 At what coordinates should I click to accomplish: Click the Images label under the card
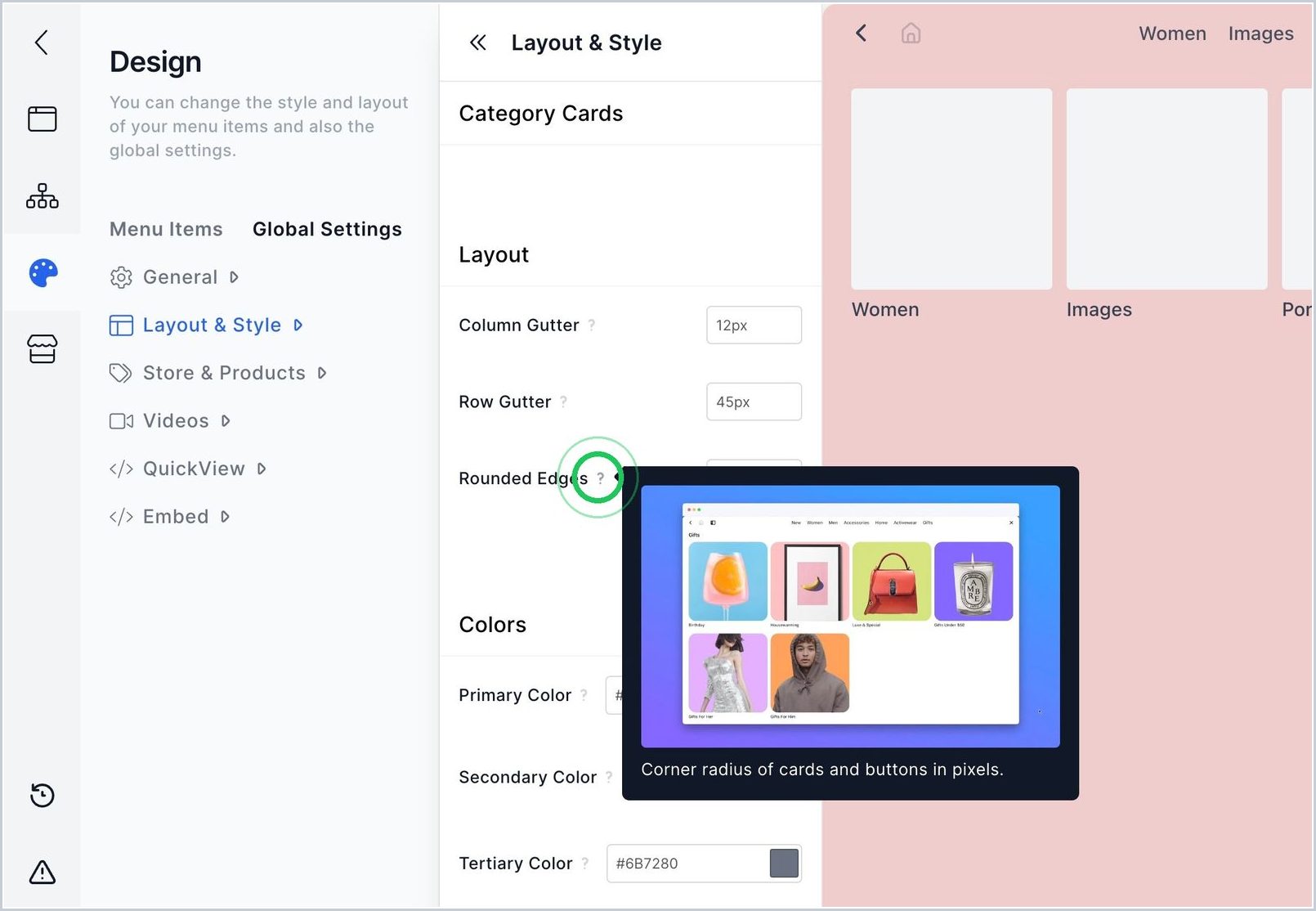click(x=1099, y=309)
